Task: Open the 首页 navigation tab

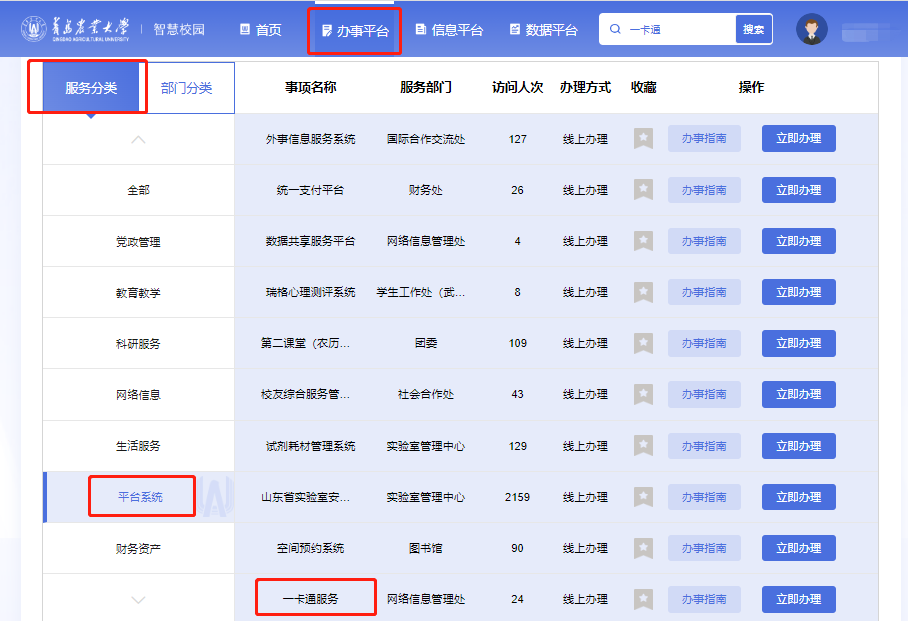Action: pyautogui.click(x=261, y=30)
